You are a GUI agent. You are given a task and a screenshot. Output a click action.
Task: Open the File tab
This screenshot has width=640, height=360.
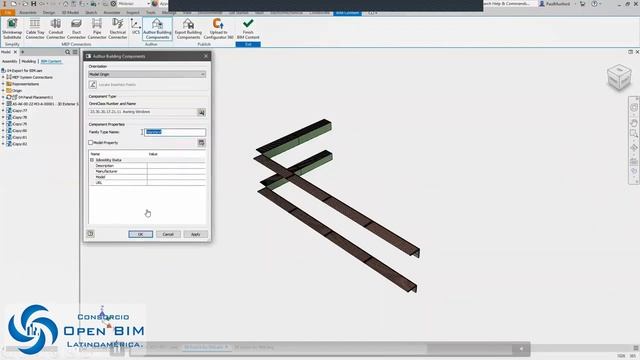8,13
